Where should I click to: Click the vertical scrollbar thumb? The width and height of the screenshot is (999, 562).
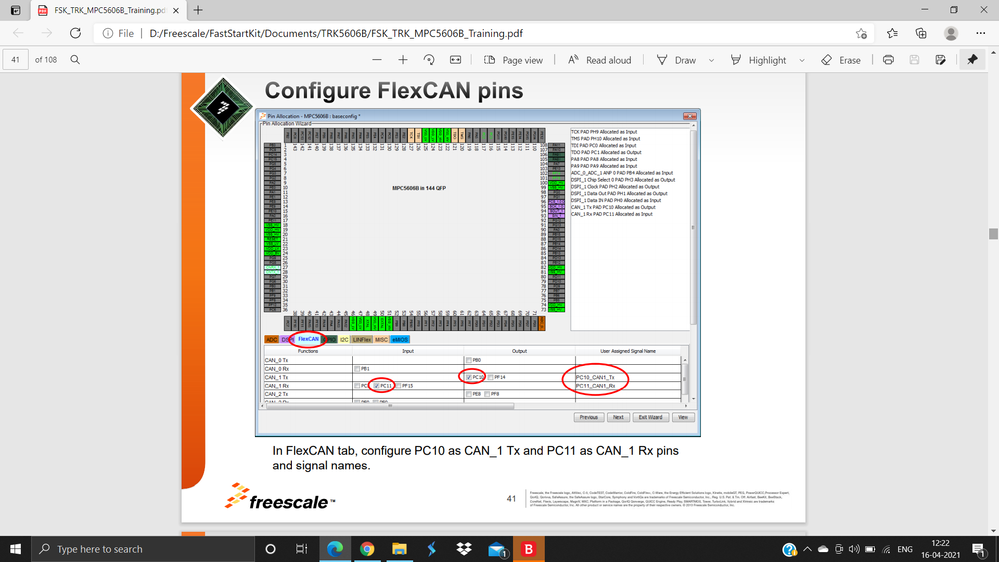pos(993,234)
